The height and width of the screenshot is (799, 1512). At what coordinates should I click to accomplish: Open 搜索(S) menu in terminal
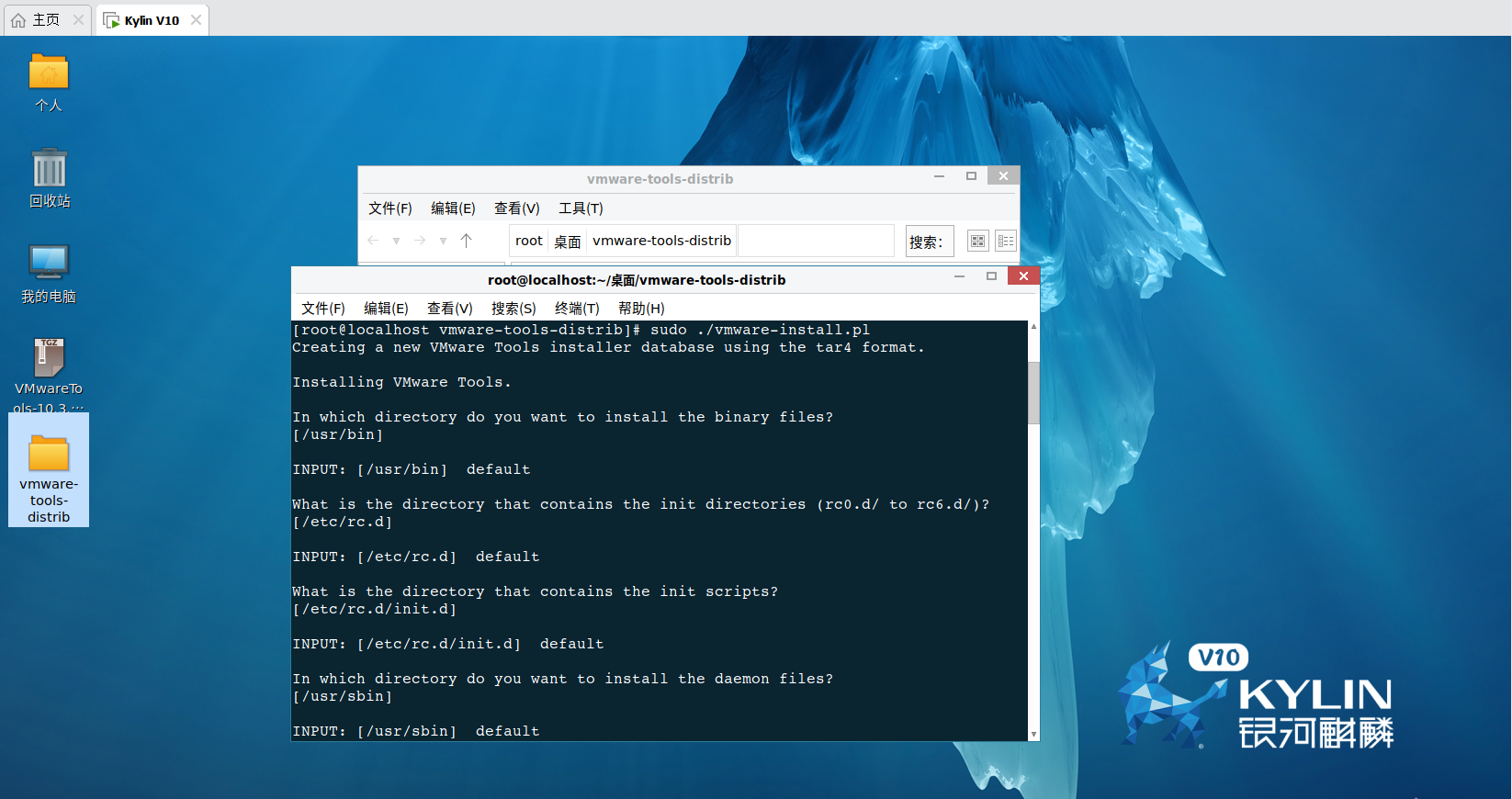point(513,309)
